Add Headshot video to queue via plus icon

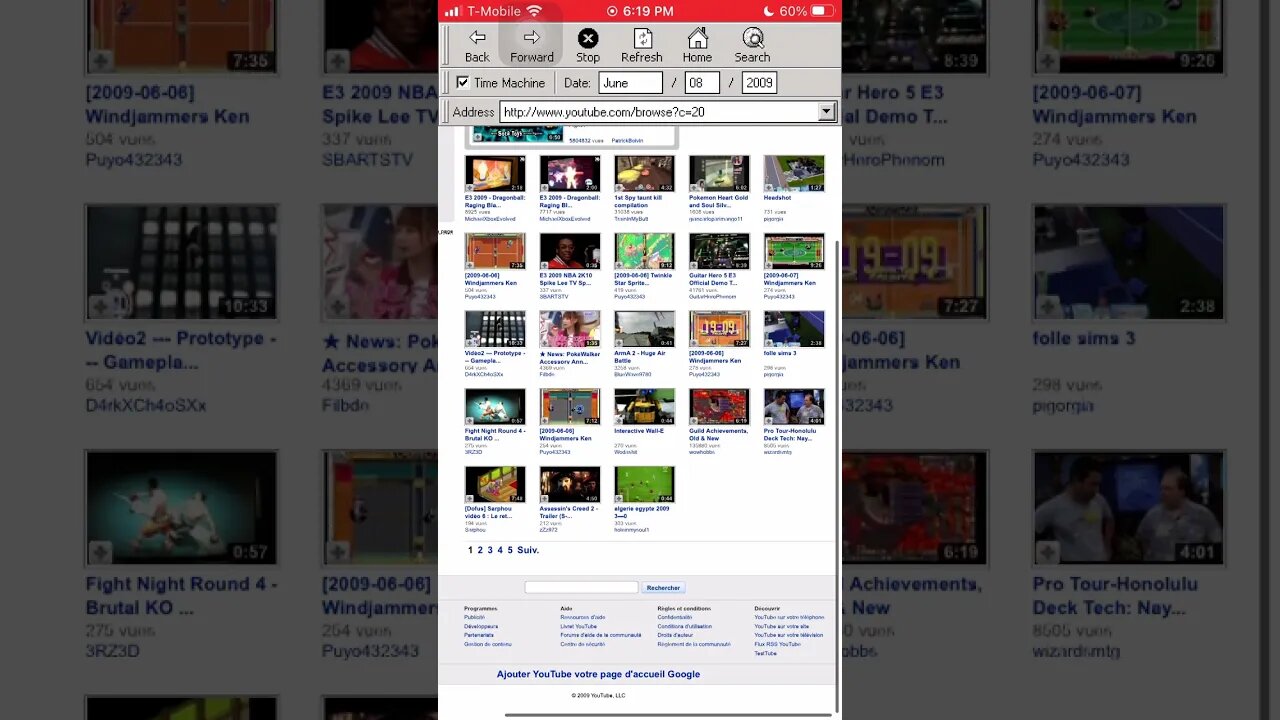tap(770, 187)
